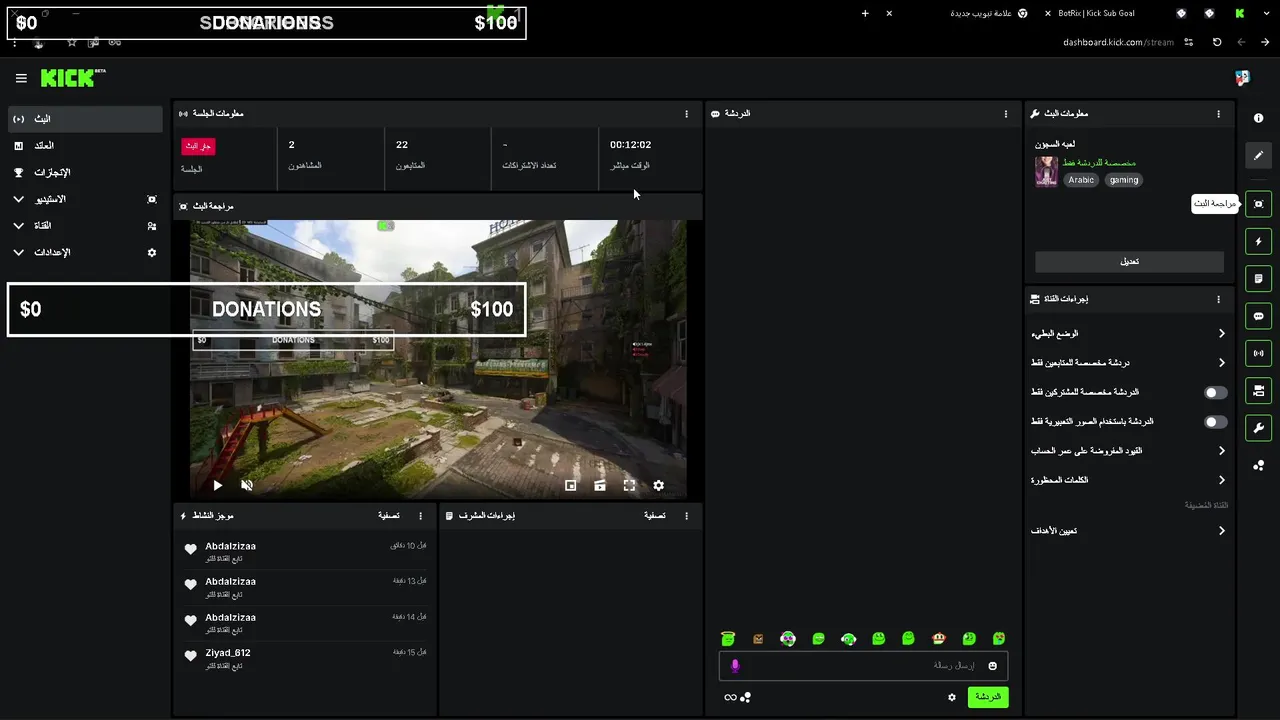Open the session info panel three-dot menu
This screenshot has height=720, width=1280.
[686, 114]
